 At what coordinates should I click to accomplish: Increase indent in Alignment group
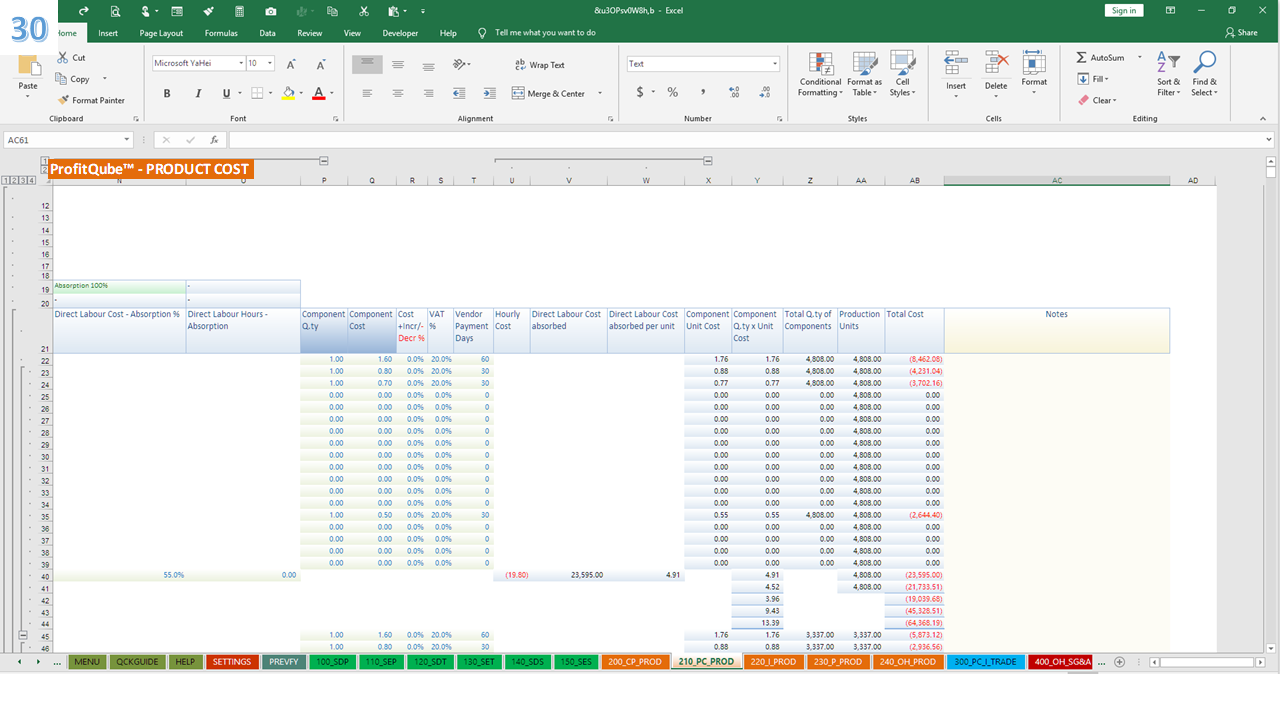(488, 93)
